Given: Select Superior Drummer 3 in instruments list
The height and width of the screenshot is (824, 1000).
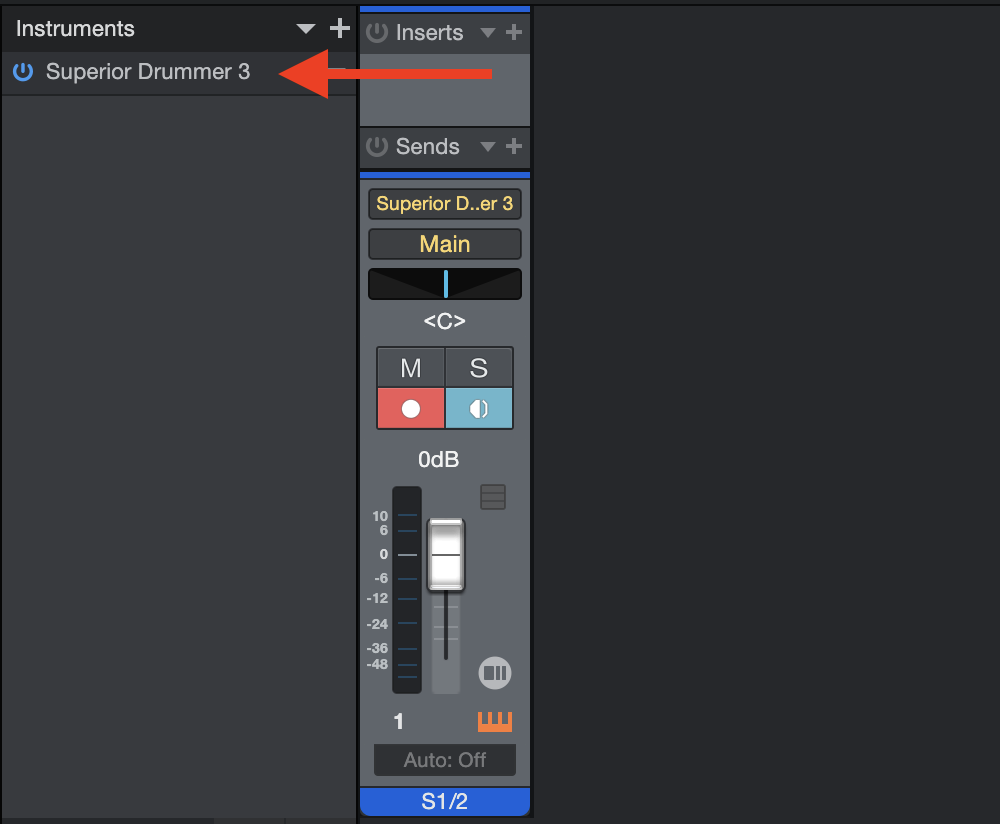Looking at the screenshot, I should tap(148, 71).
